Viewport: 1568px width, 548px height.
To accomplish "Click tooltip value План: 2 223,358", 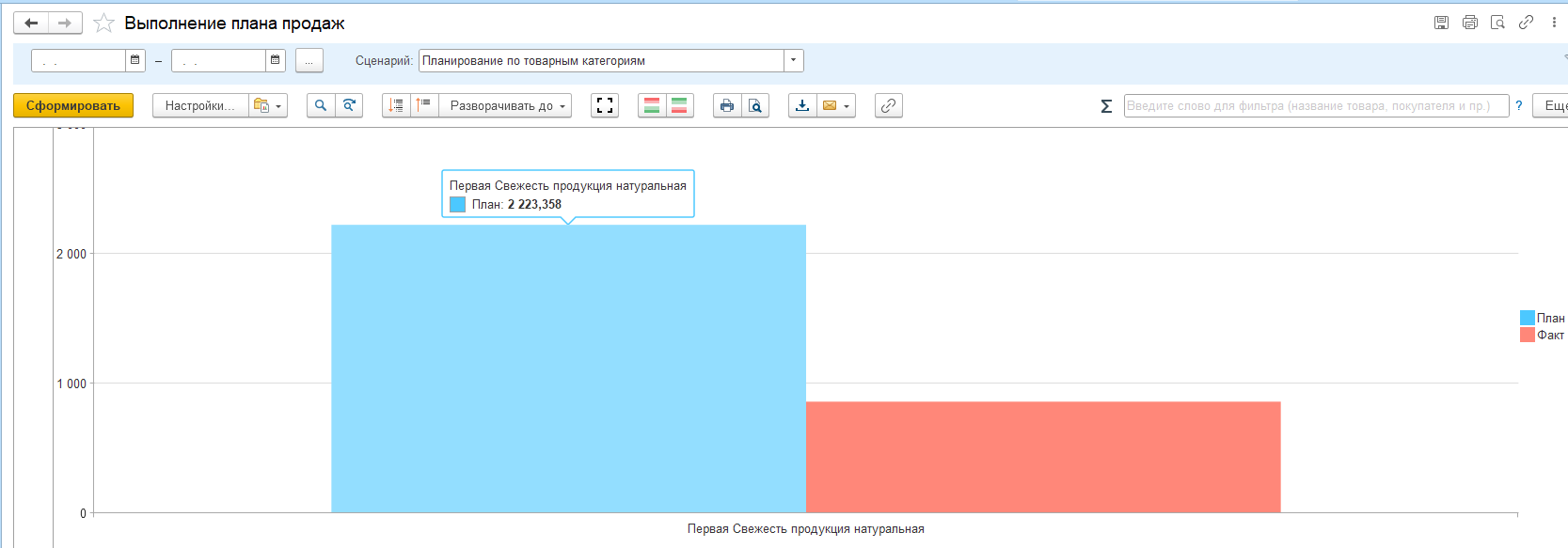I will tap(516, 204).
